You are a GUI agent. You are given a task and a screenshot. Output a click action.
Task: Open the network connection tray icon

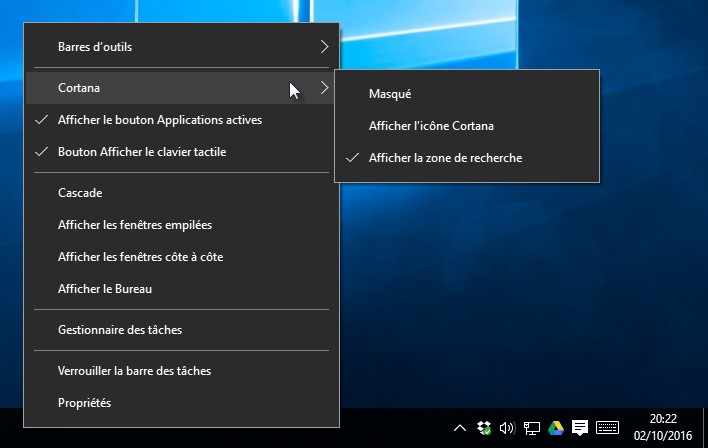click(531, 428)
